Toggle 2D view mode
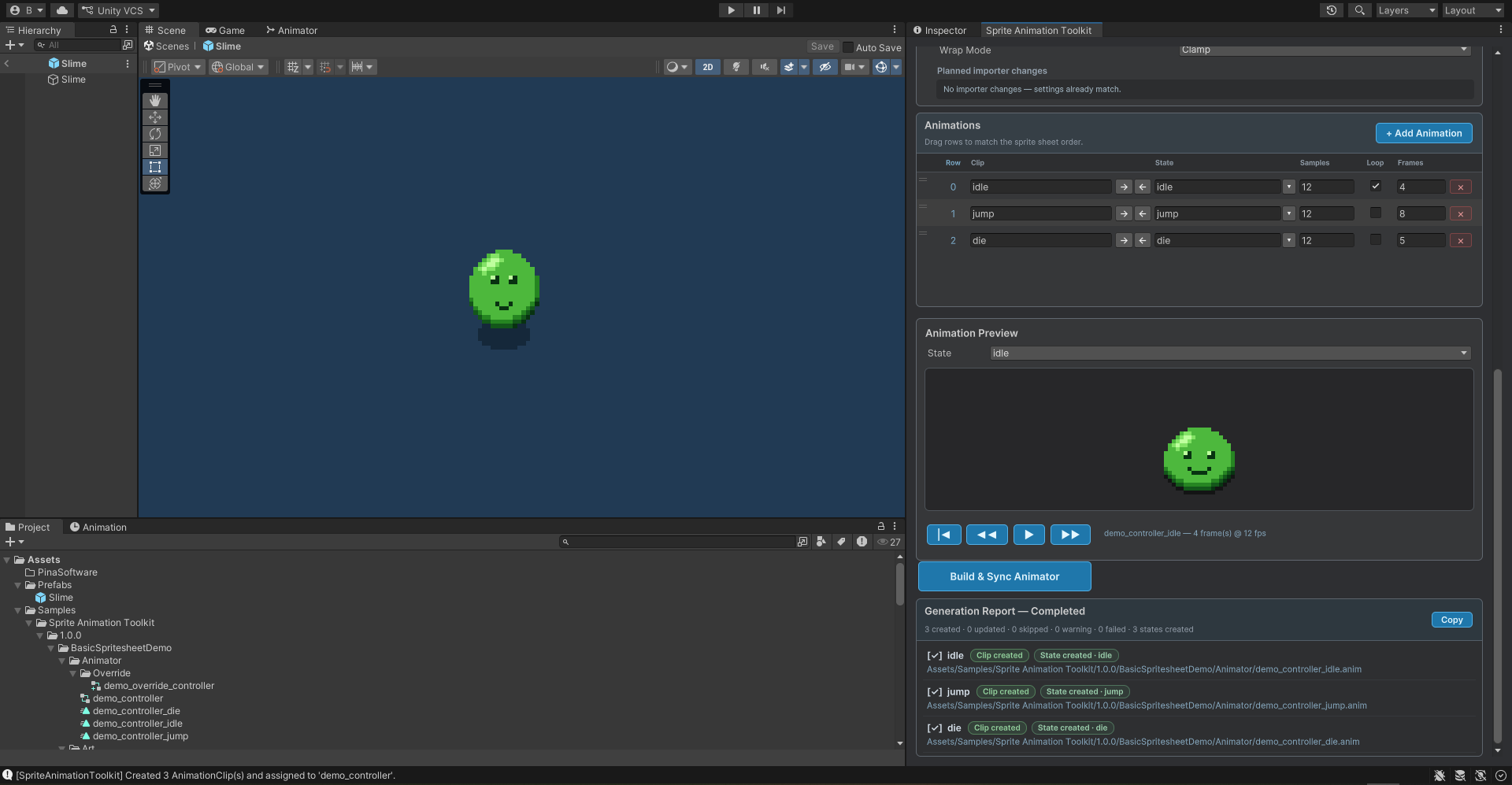This screenshot has width=1512, height=785. coord(708,67)
